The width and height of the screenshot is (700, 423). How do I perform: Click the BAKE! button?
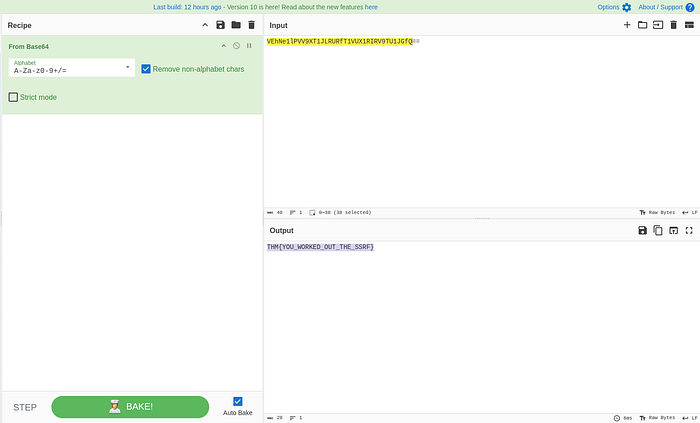pos(130,407)
